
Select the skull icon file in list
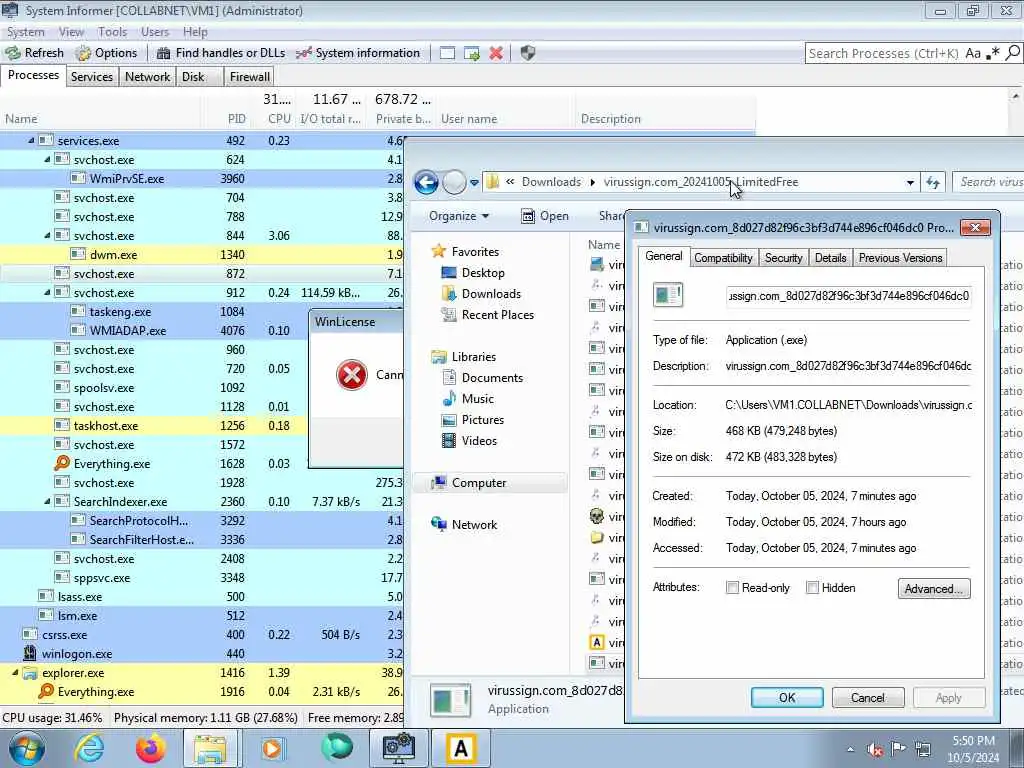[596, 516]
